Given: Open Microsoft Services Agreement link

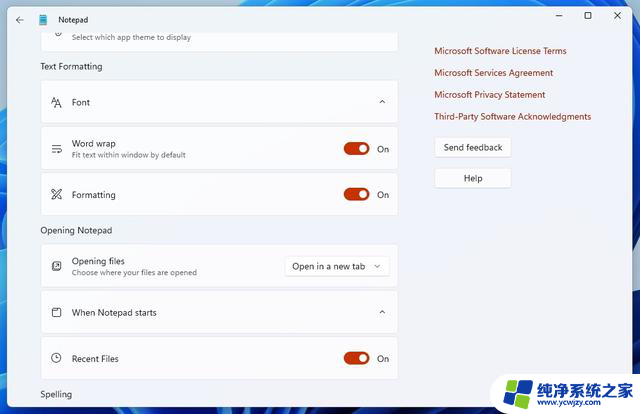Looking at the screenshot, I should (x=493, y=73).
